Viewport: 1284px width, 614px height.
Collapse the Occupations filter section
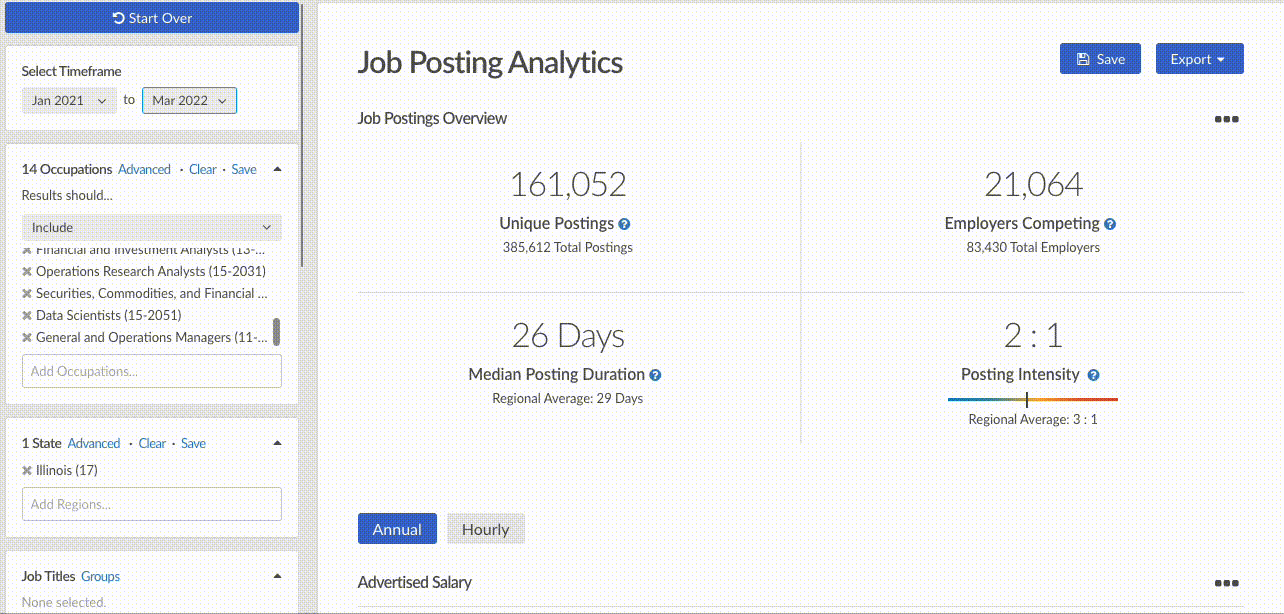point(277,169)
